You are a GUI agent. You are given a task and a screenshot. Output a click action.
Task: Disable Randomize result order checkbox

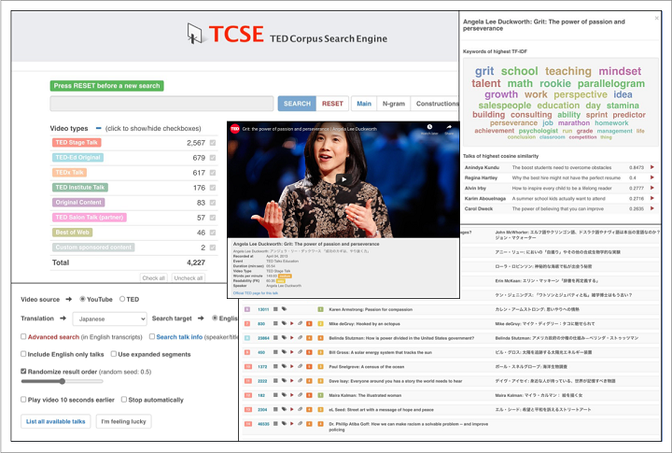(x=24, y=371)
